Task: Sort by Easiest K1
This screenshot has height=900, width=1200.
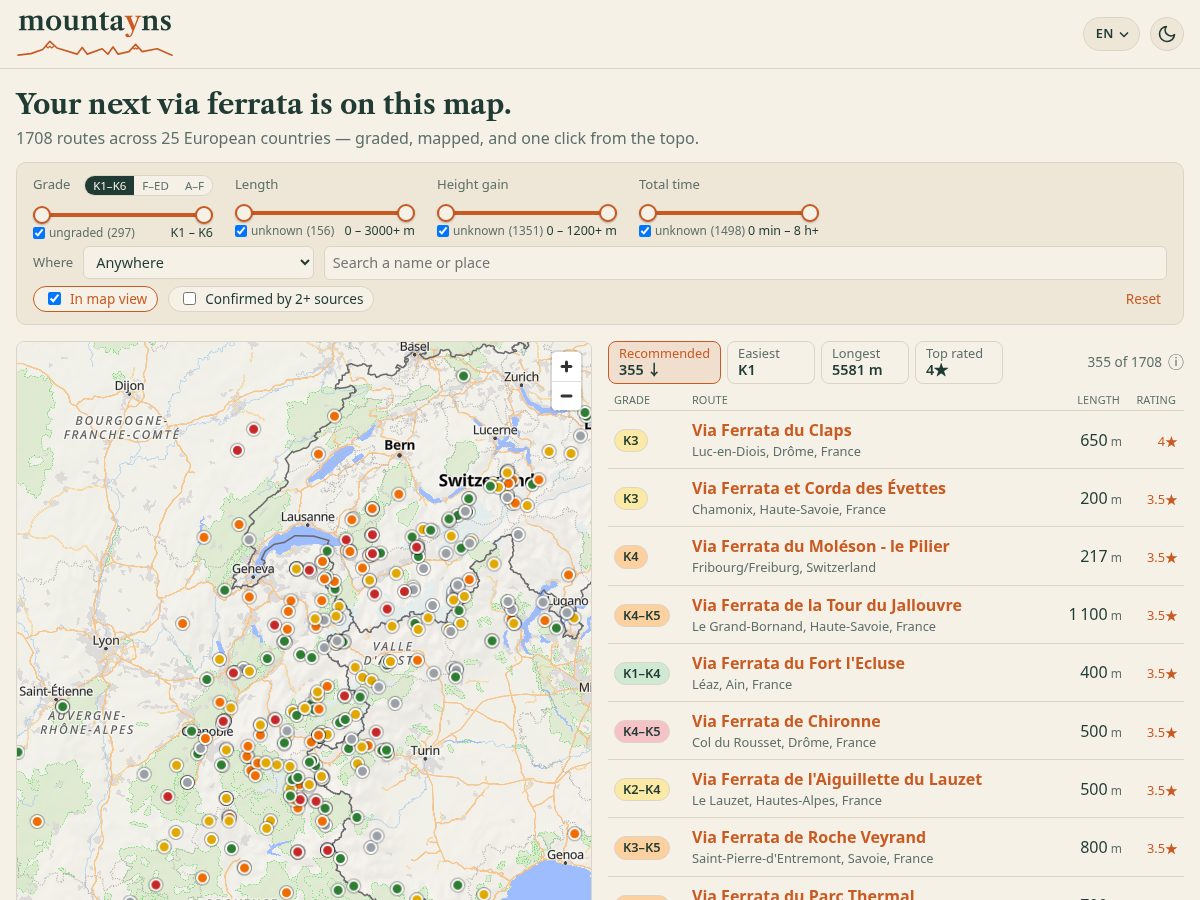Action: pos(770,362)
